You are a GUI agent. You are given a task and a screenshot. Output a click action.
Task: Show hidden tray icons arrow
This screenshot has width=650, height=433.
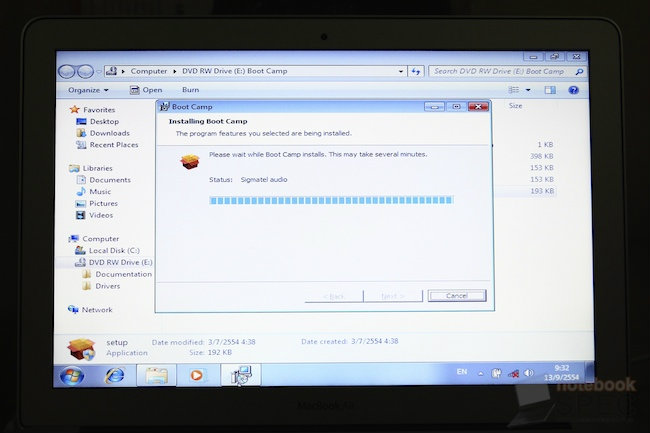click(x=480, y=374)
